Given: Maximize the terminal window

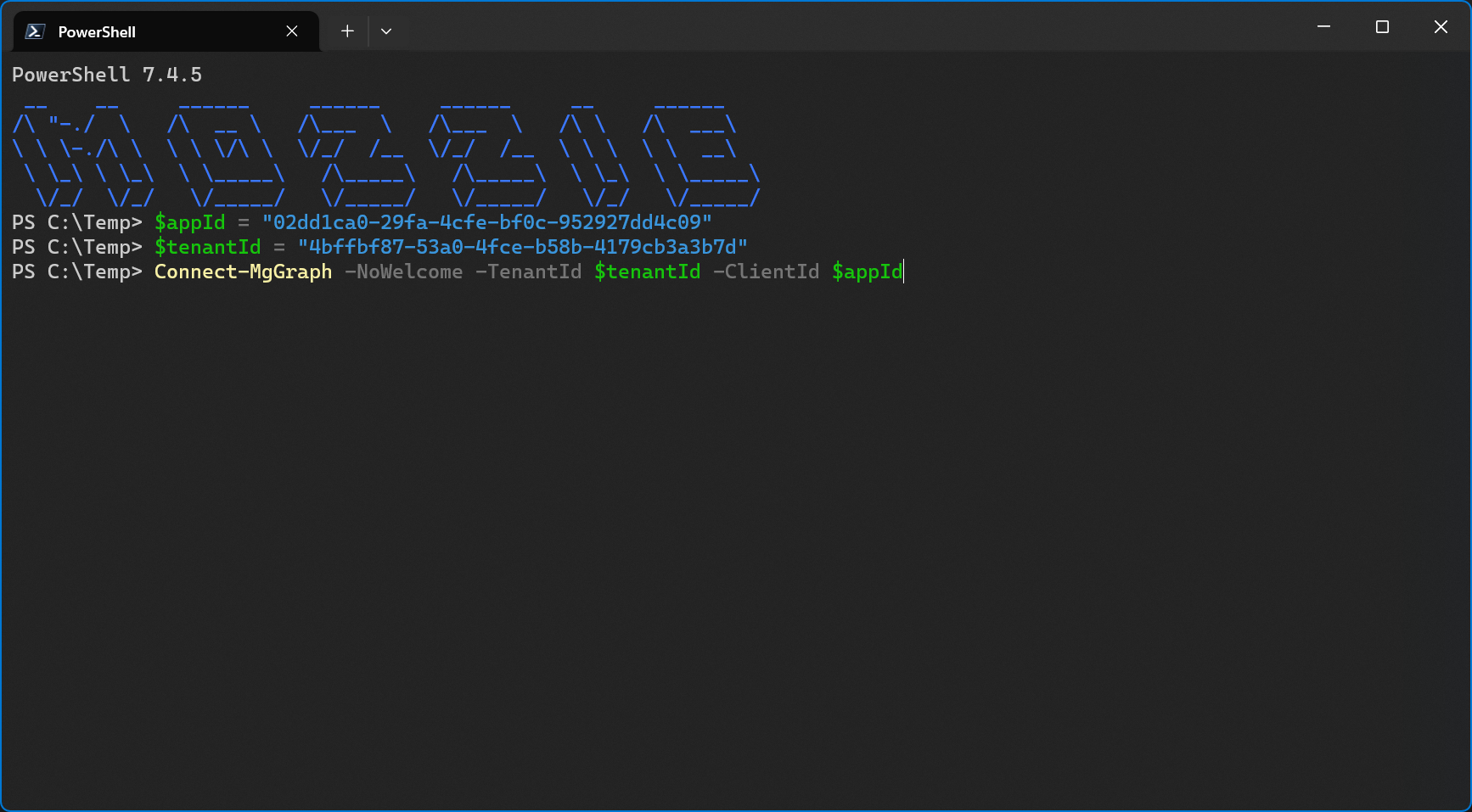Looking at the screenshot, I should 1382,27.
